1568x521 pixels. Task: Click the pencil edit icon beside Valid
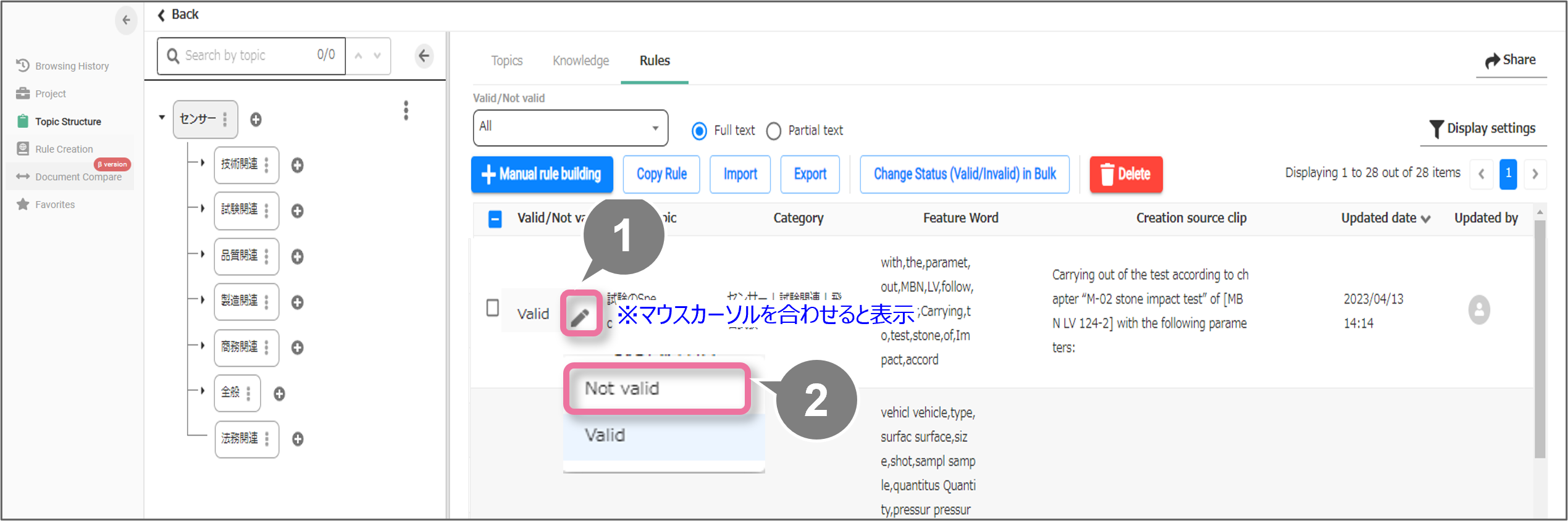tap(580, 316)
